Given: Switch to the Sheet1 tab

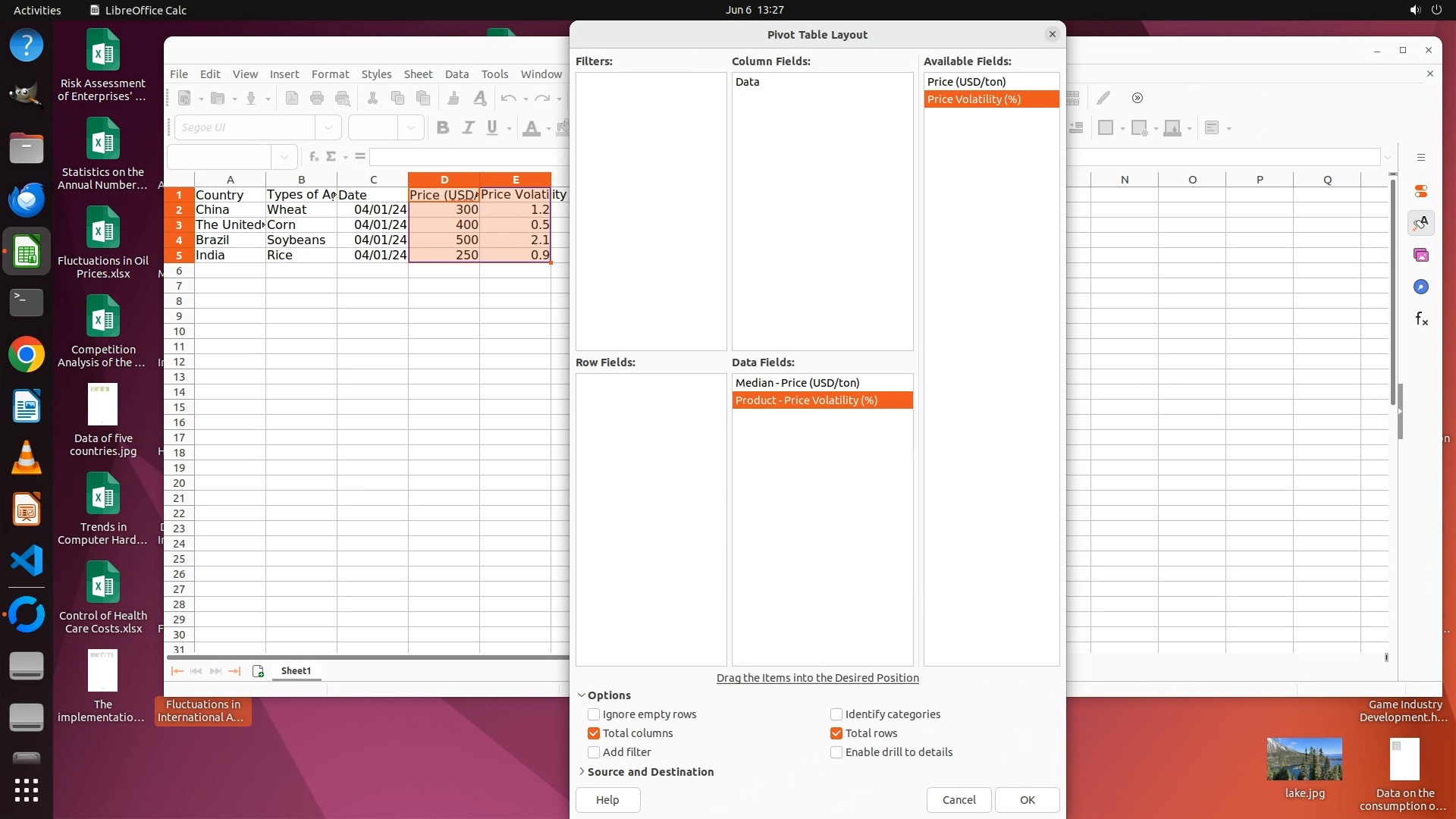Looking at the screenshot, I should (x=296, y=670).
